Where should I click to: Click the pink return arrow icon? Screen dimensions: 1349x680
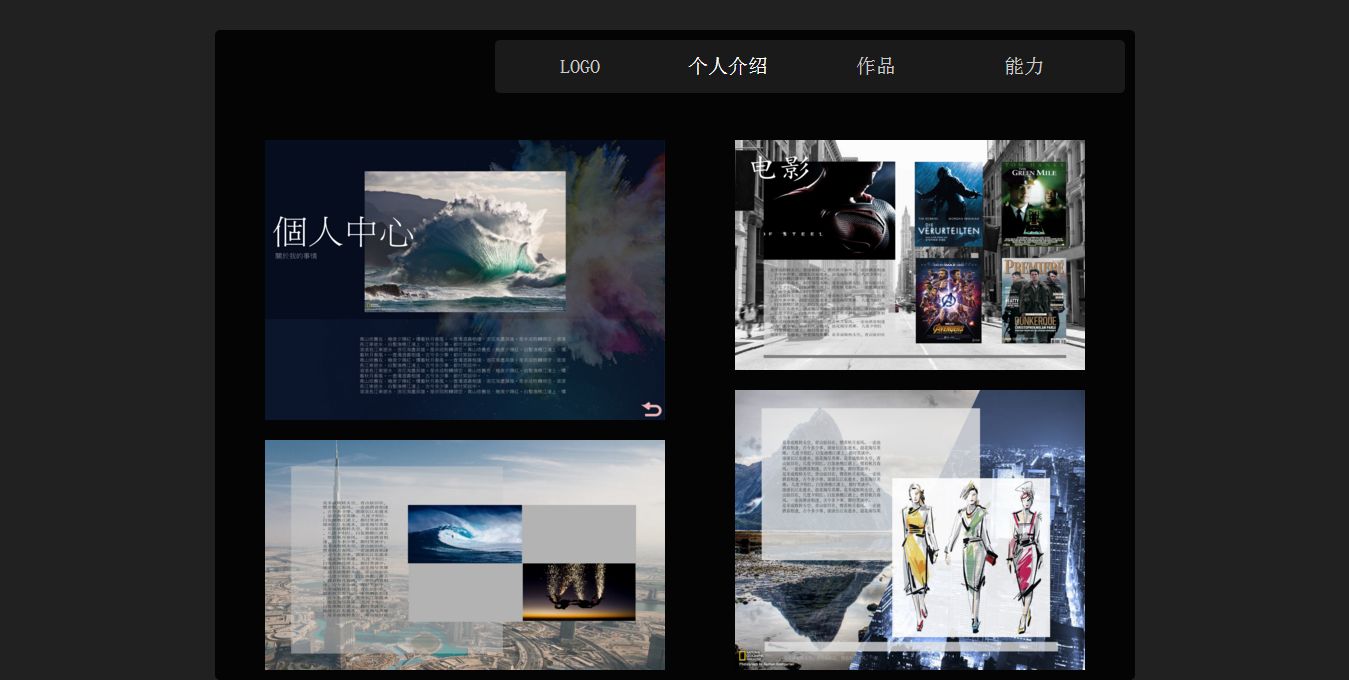coord(651,409)
